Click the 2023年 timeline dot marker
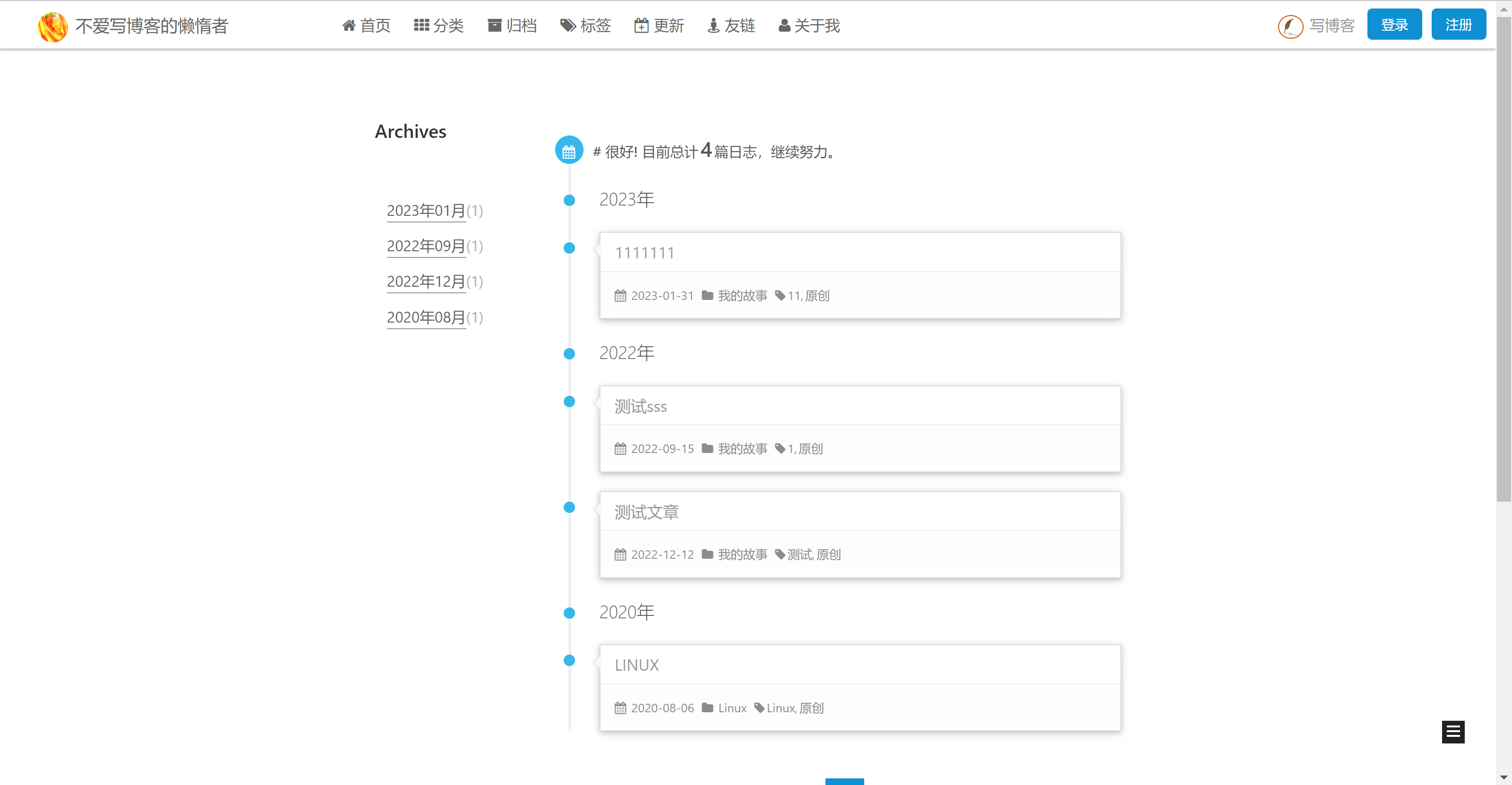This screenshot has width=1512, height=785. click(x=569, y=201)
